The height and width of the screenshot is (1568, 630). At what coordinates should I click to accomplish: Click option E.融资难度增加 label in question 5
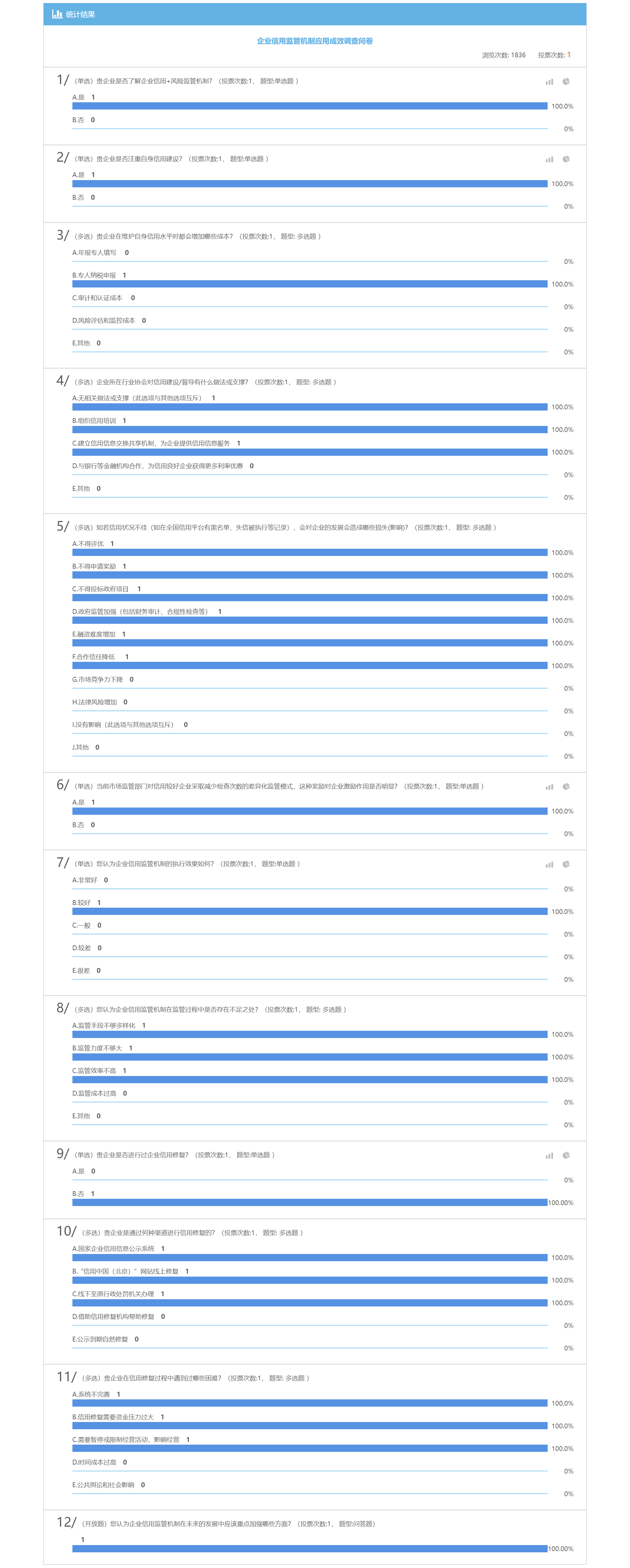(x=94, y=634)
